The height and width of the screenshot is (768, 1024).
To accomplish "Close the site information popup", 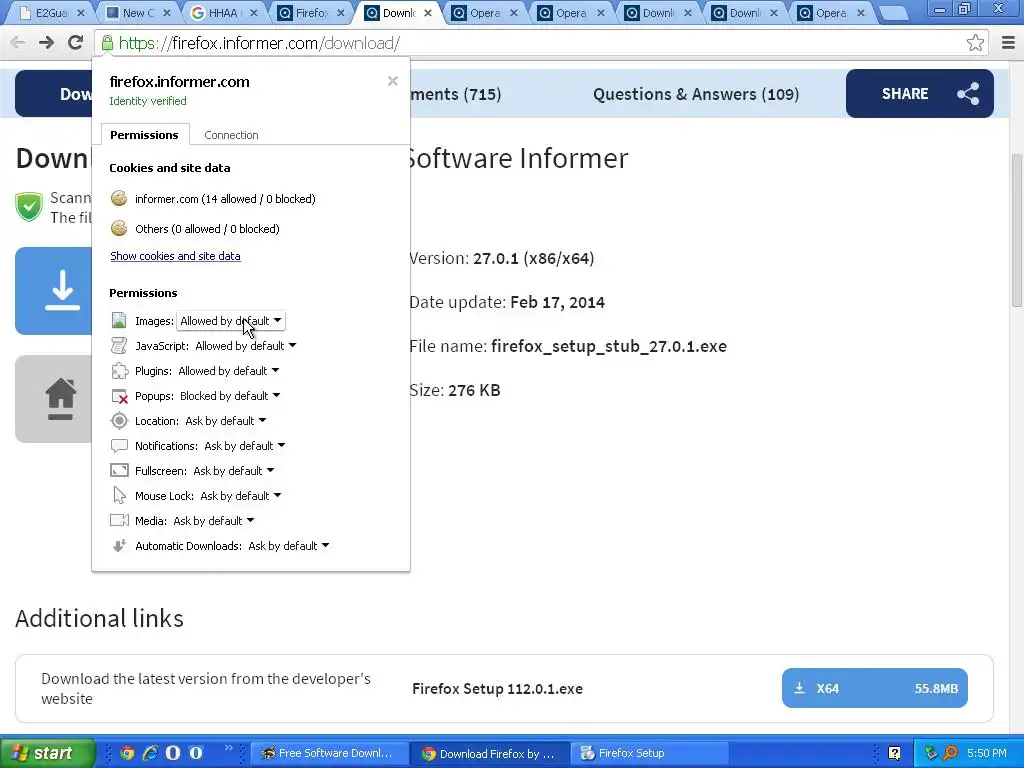I will [x=392, y=81].
